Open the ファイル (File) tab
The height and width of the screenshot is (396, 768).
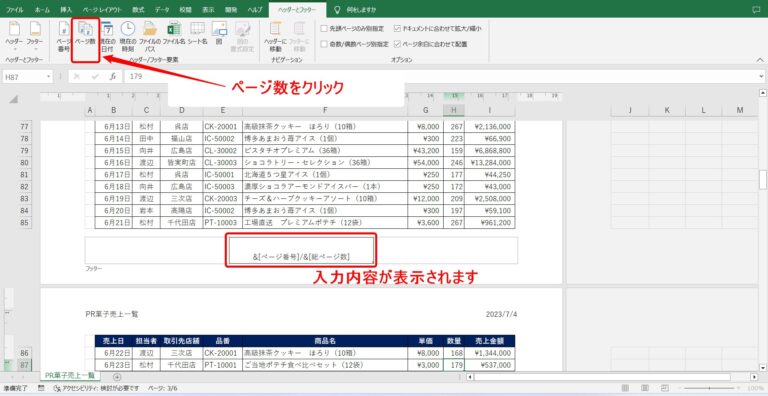click(x=14, y=9)
